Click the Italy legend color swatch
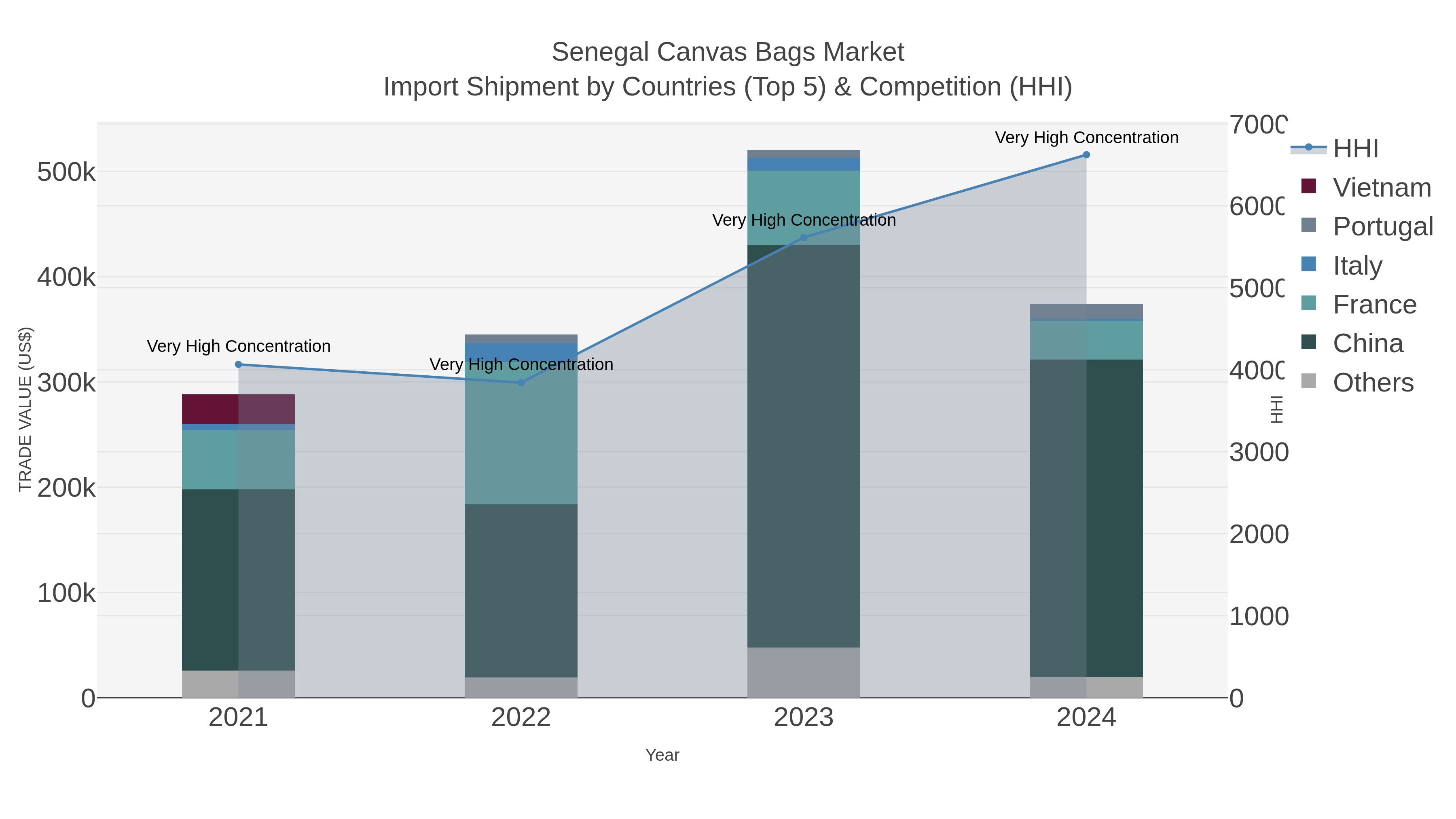Screen dimensions: 1456x819 point(1308,264)
